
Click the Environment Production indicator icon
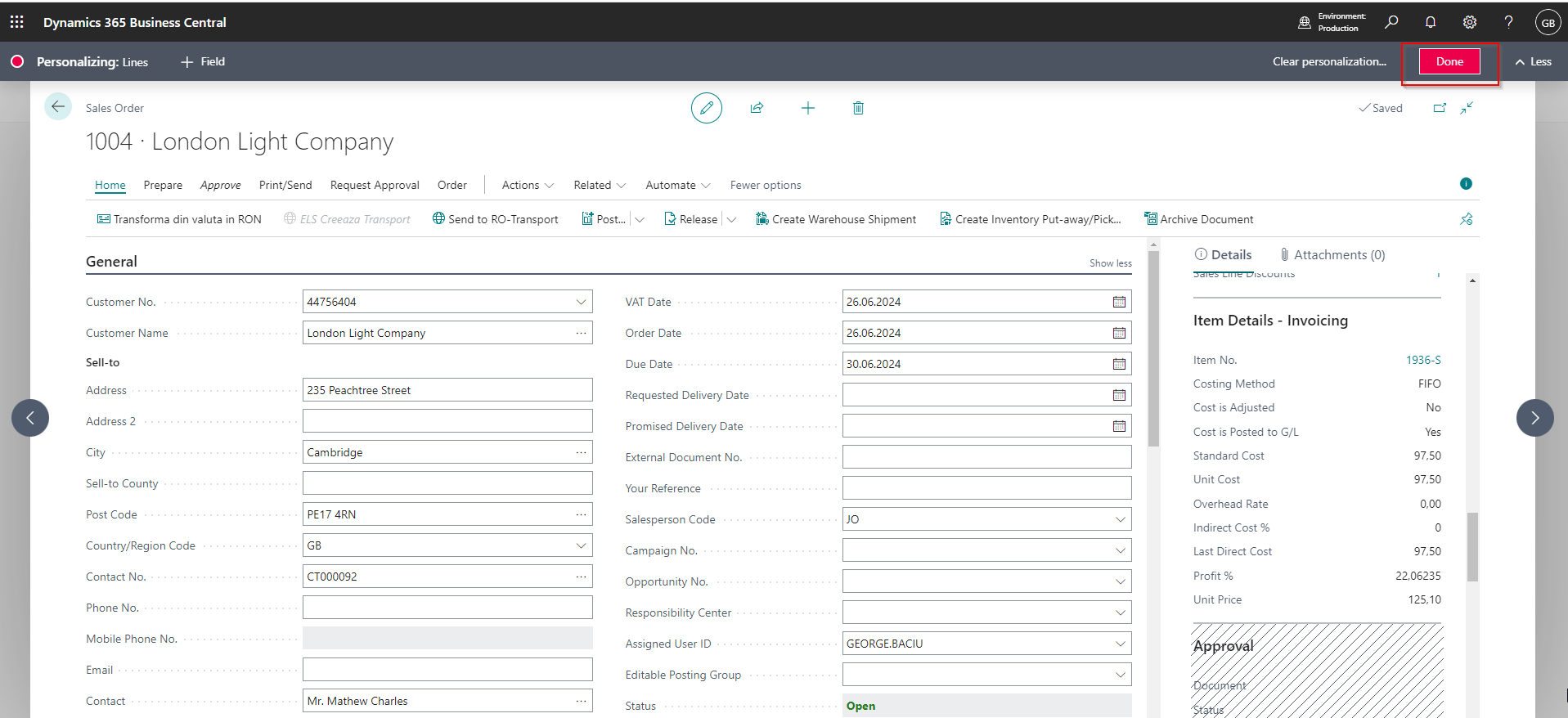(x=1305, y=22)
